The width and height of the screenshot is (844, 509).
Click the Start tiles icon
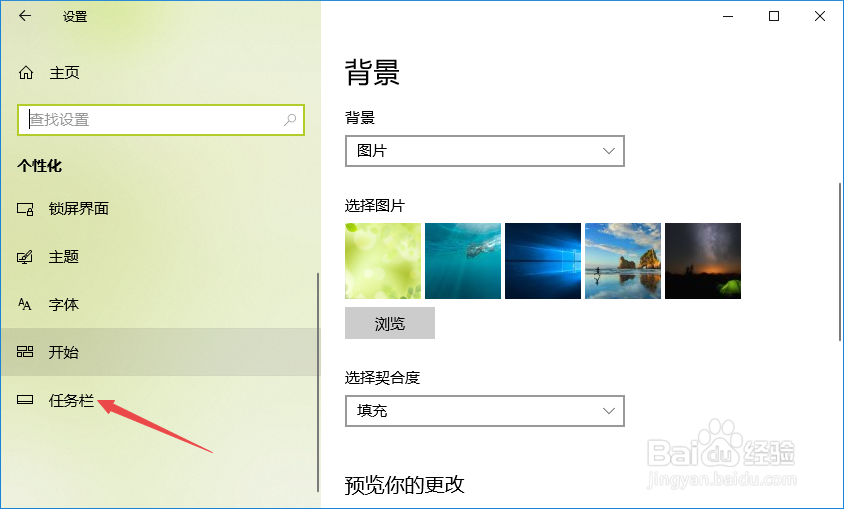click(25, 352)
